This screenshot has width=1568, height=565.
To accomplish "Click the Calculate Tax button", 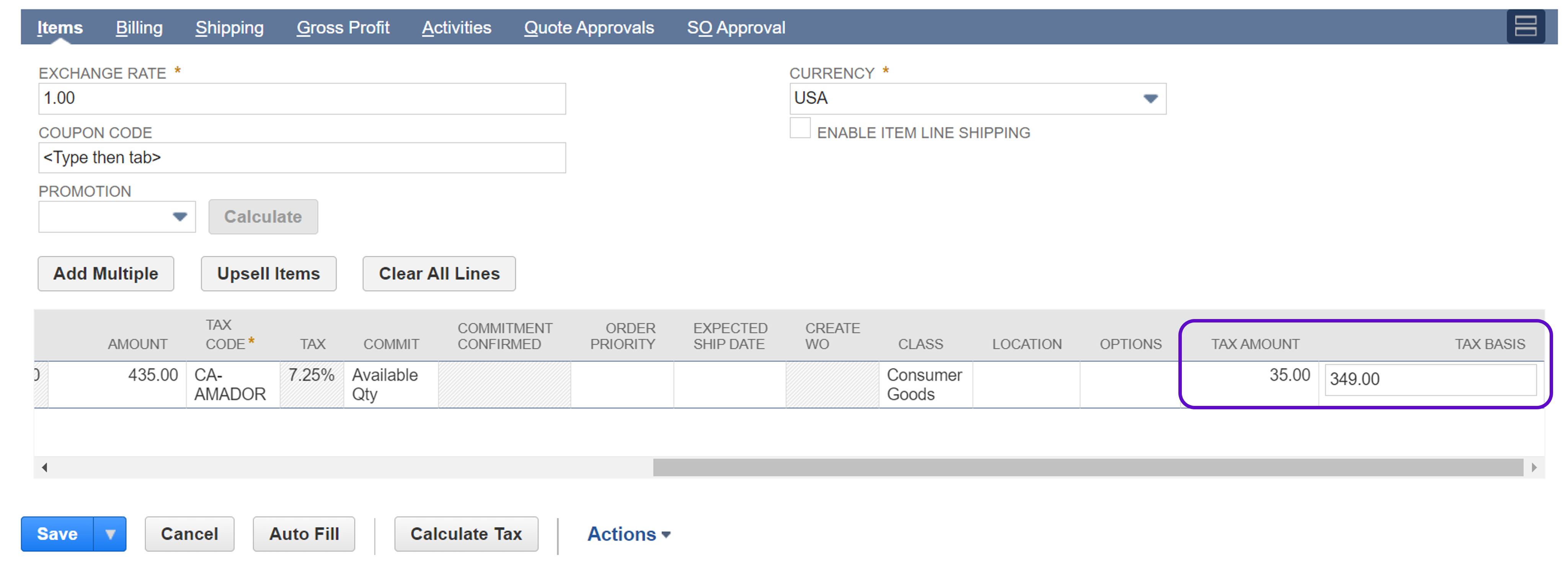I will pyautogui.click(x=466, y=534).
